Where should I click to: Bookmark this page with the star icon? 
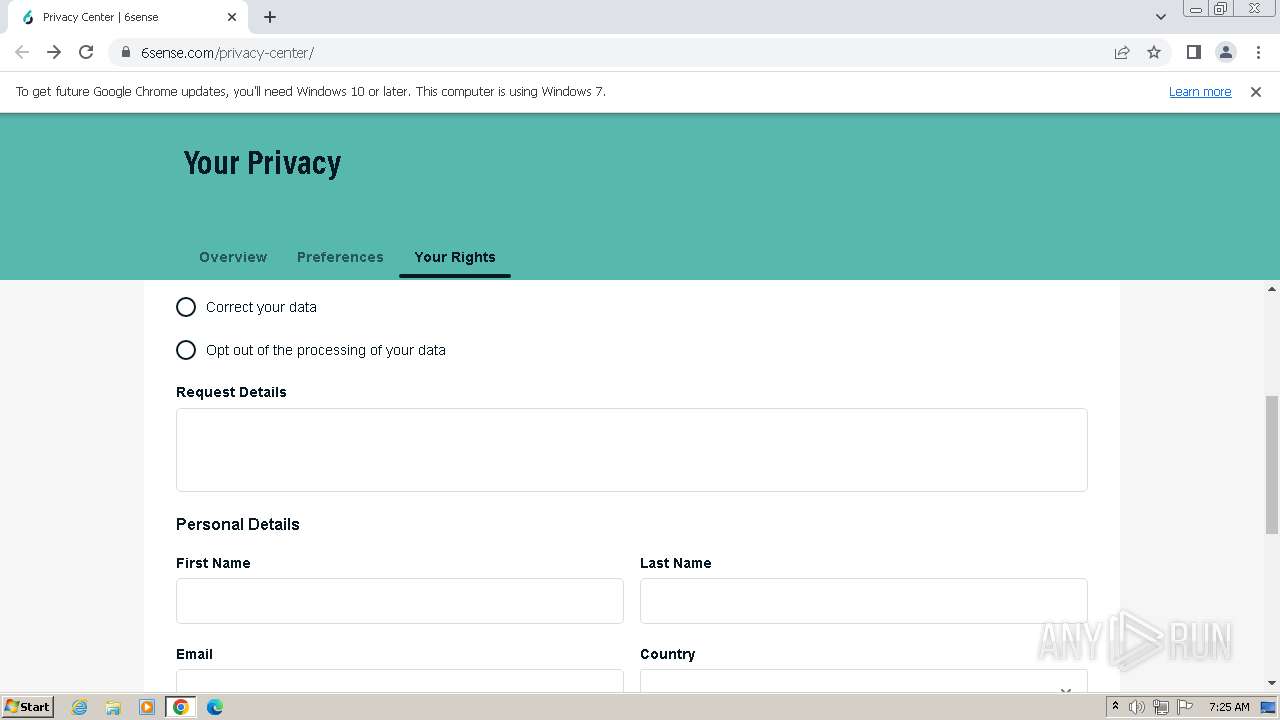pos(1154,52)
